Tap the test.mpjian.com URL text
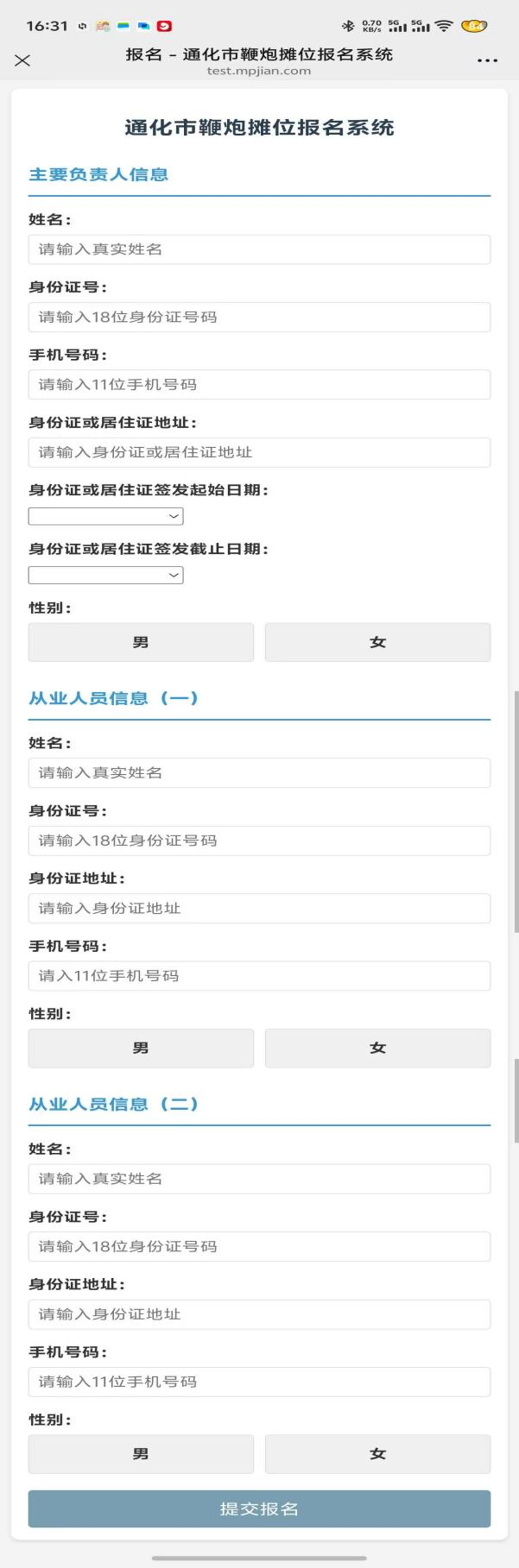This screenshot has height=1568, width=519. click(x=259, y=71)
